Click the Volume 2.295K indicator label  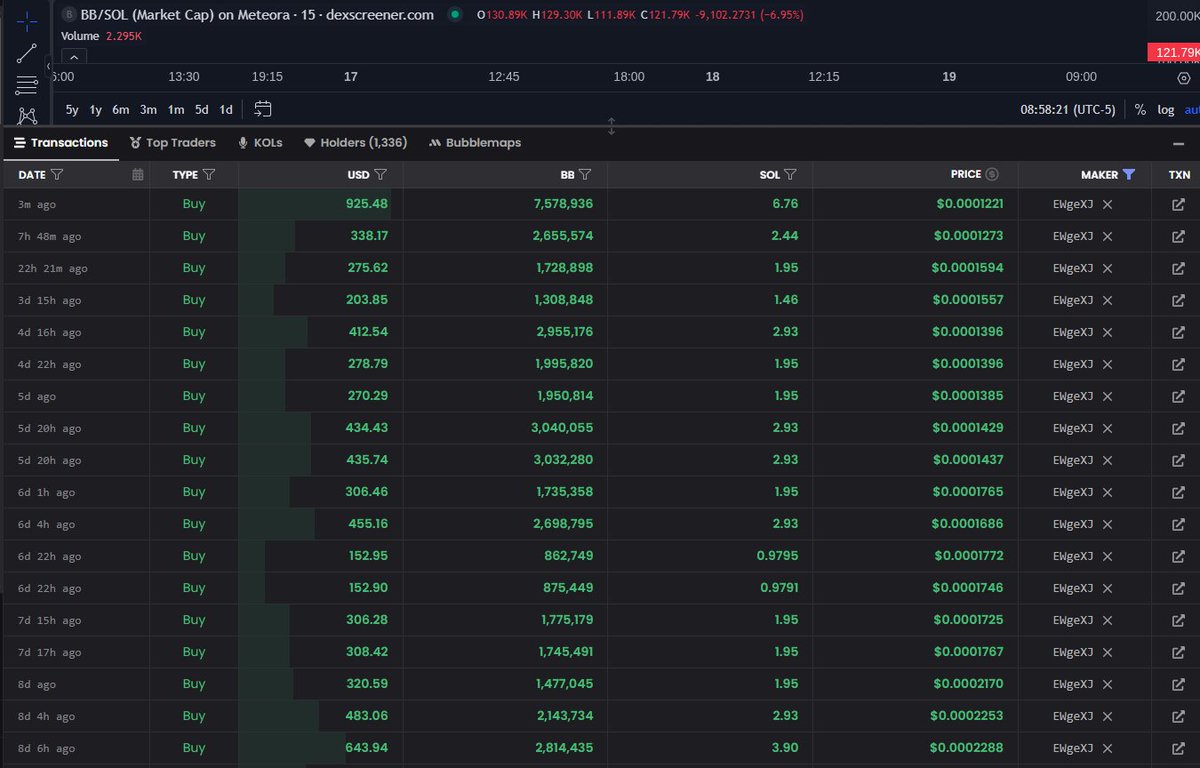point(101,36)
